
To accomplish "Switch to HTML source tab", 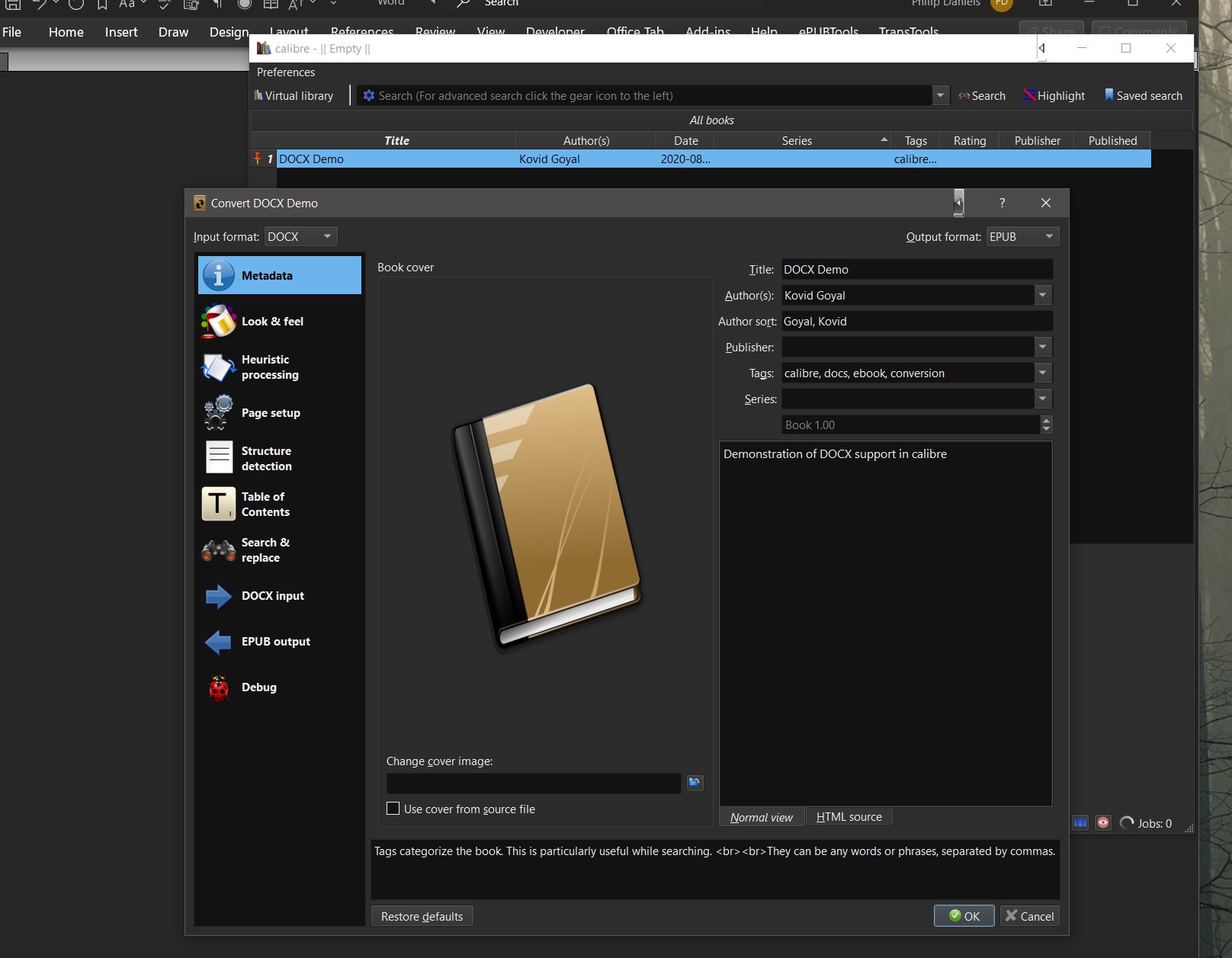I will click(849, 817).
